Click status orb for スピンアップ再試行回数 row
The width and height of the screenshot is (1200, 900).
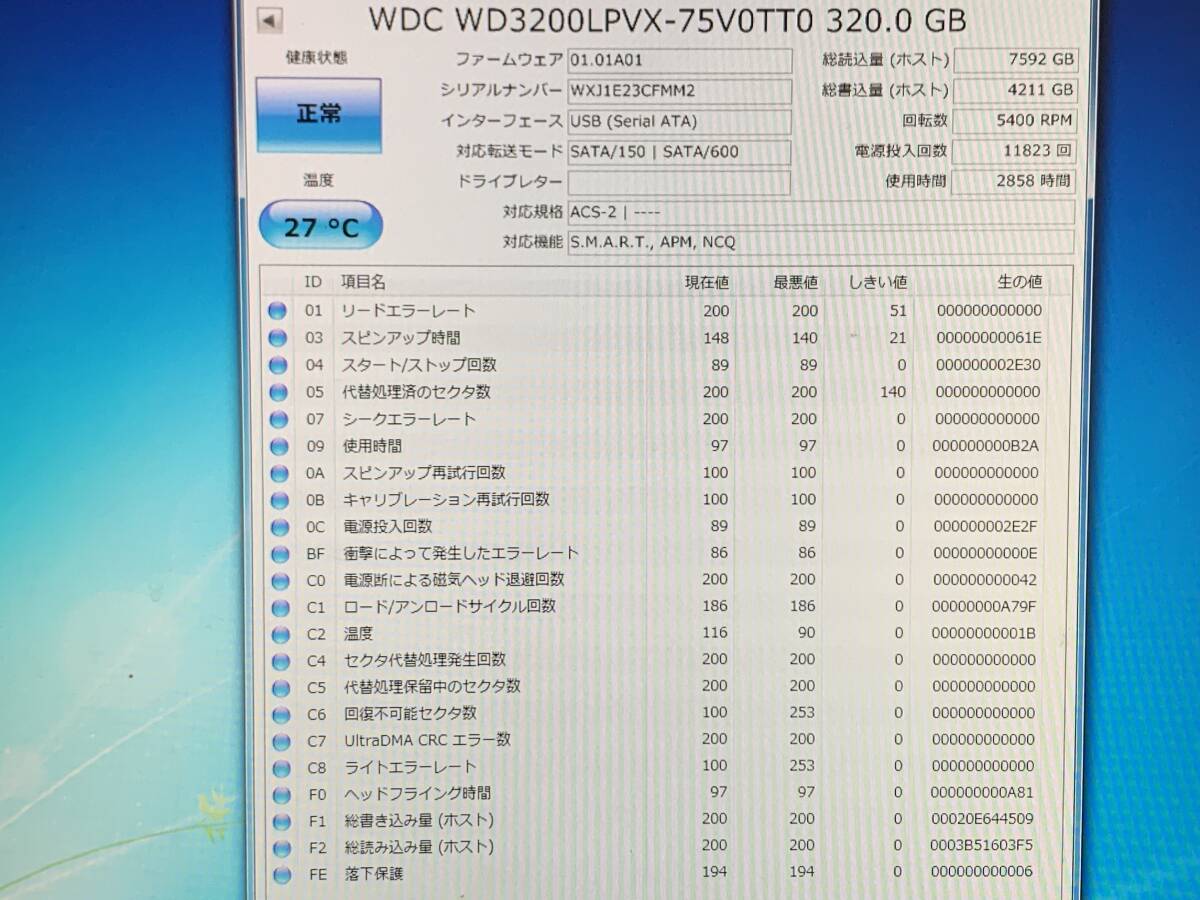(277, 473)
